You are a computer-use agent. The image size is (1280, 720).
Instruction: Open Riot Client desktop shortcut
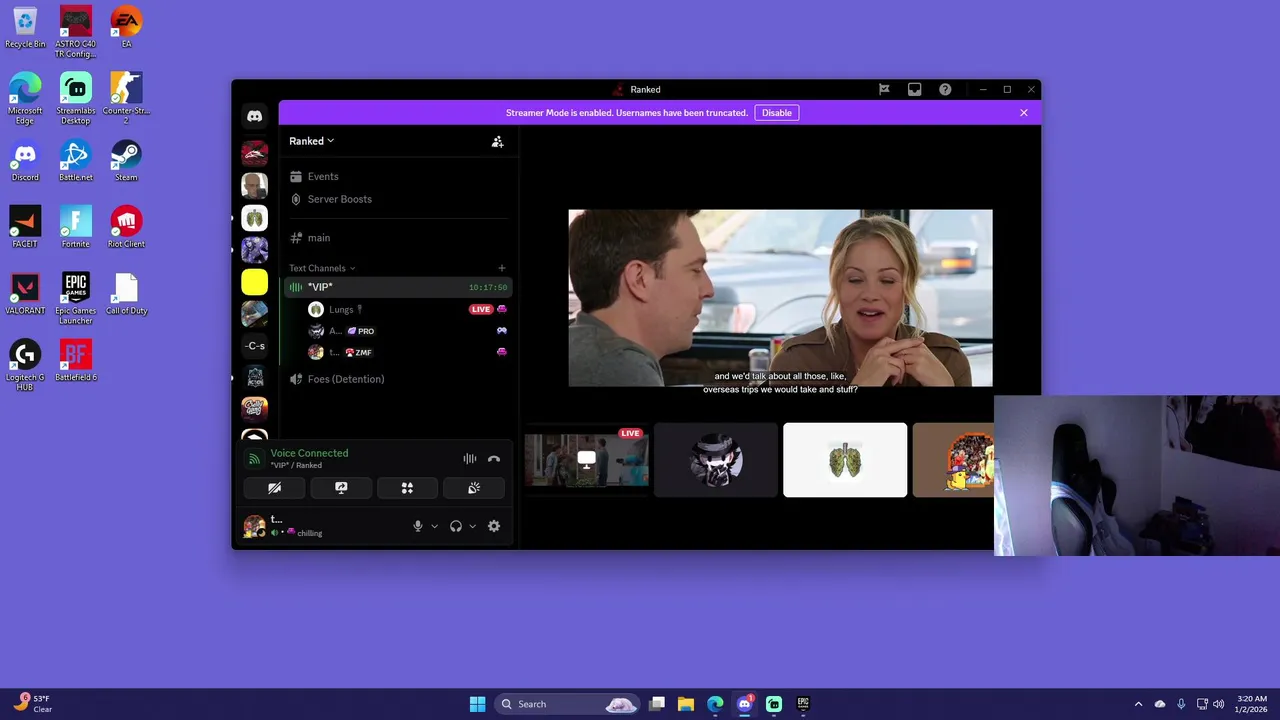tap(126, 227)
